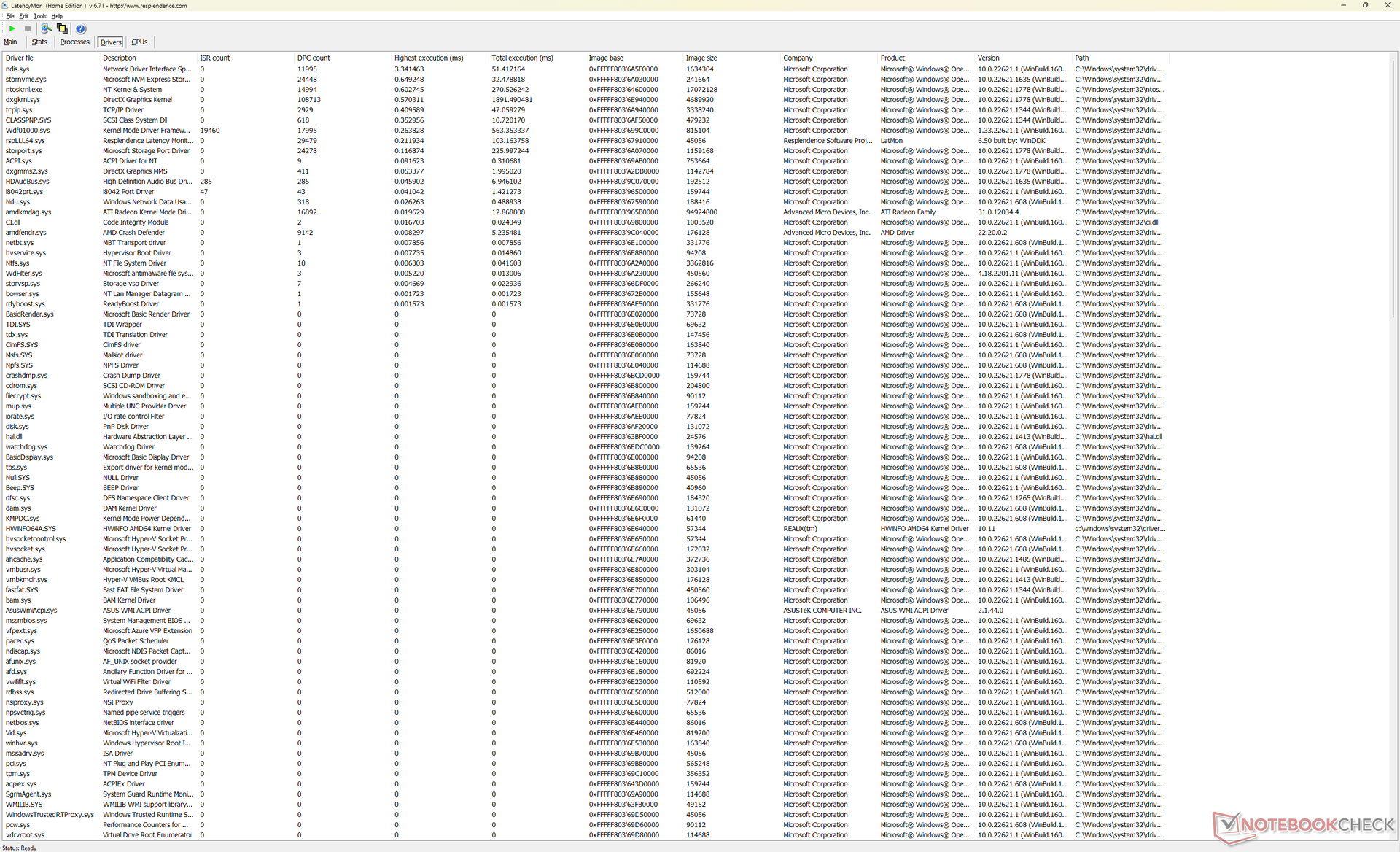This screenshot has height=852, width=1400.
Task: Open the Tools menu
Action: [x=39, y=16]
